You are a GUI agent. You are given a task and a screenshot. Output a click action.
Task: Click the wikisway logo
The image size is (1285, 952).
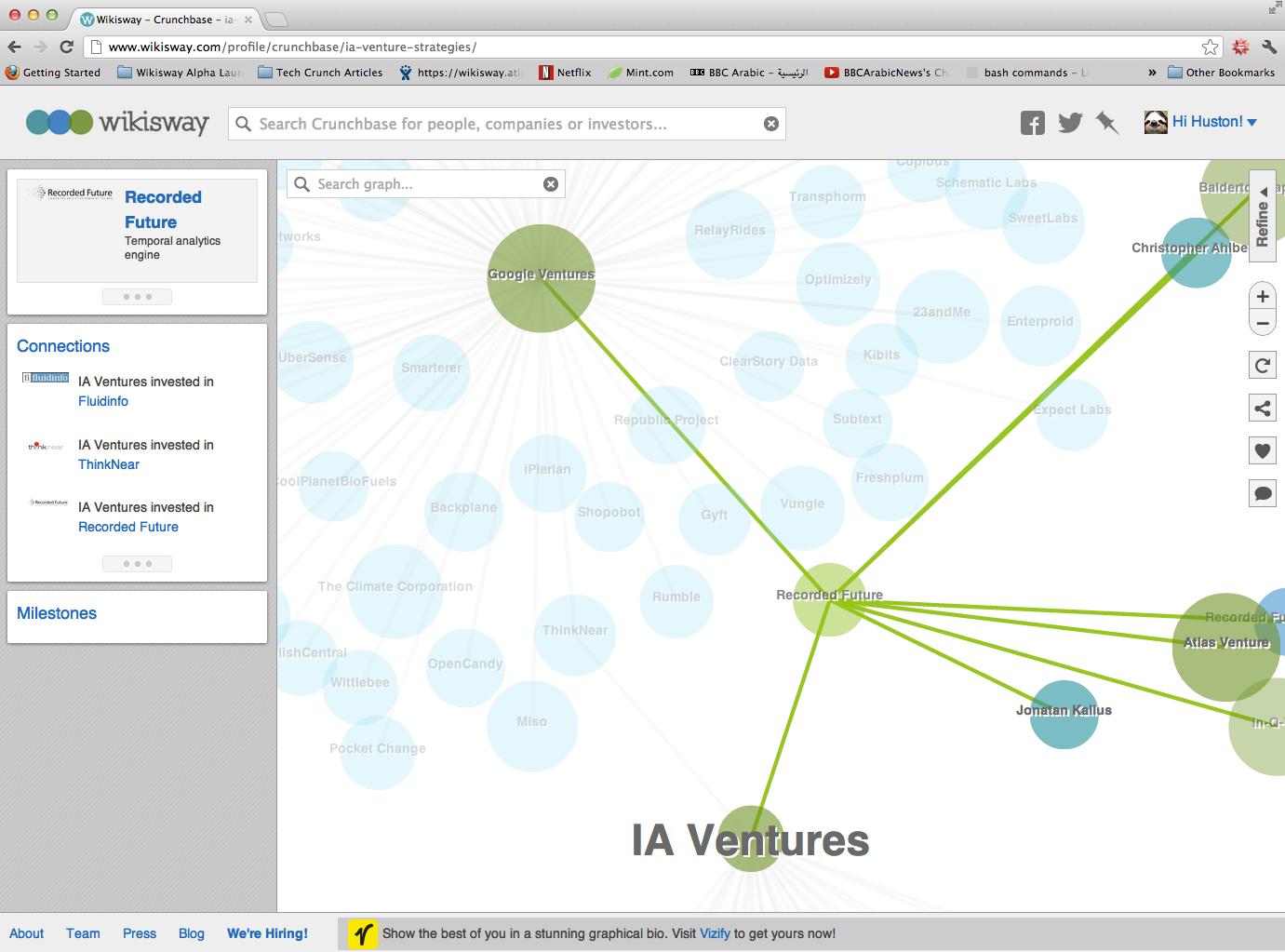click(x=117, y=122)
